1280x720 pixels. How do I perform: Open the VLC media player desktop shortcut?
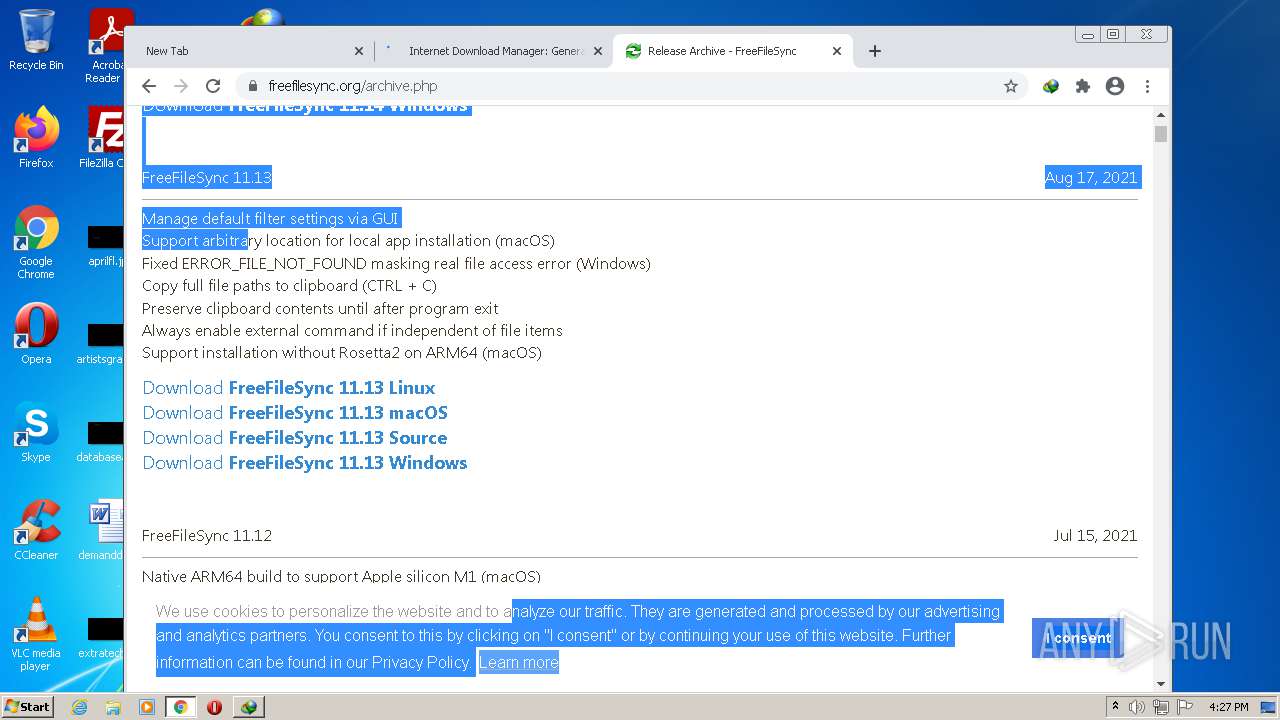[36, 635]
